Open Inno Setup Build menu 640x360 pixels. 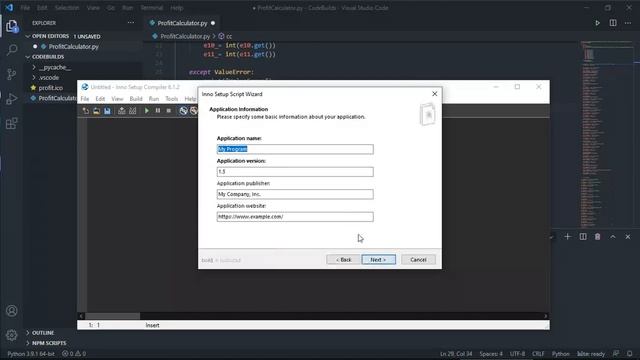pyautogui.click(x=136, y=99)
